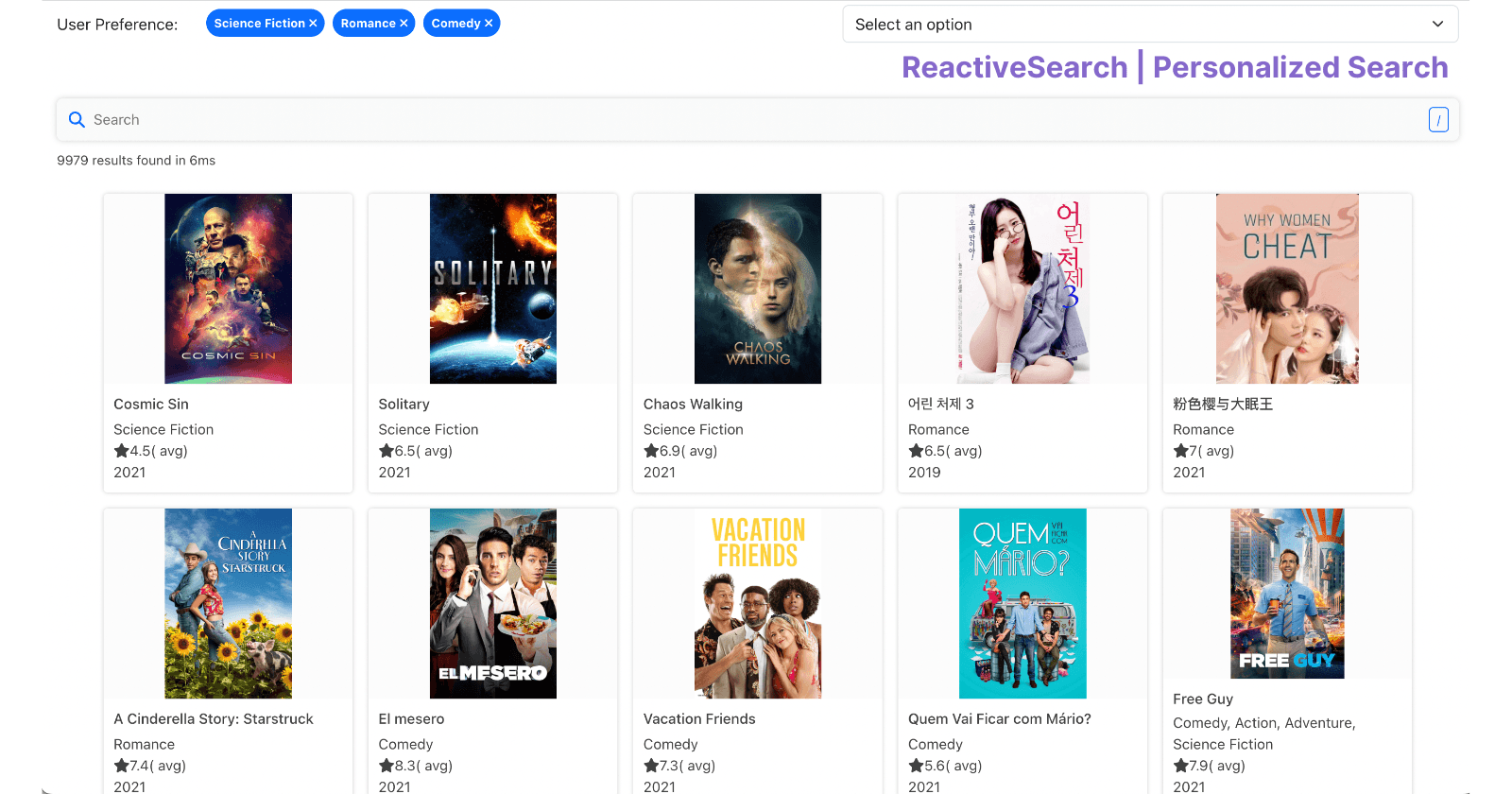Click the star icon on 粉色樱与大眠王
1512x794 pixels.
1180,451
